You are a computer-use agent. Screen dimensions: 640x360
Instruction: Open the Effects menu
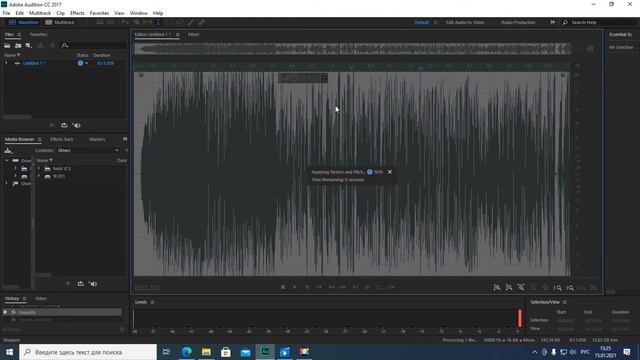(x=77, y=13)
